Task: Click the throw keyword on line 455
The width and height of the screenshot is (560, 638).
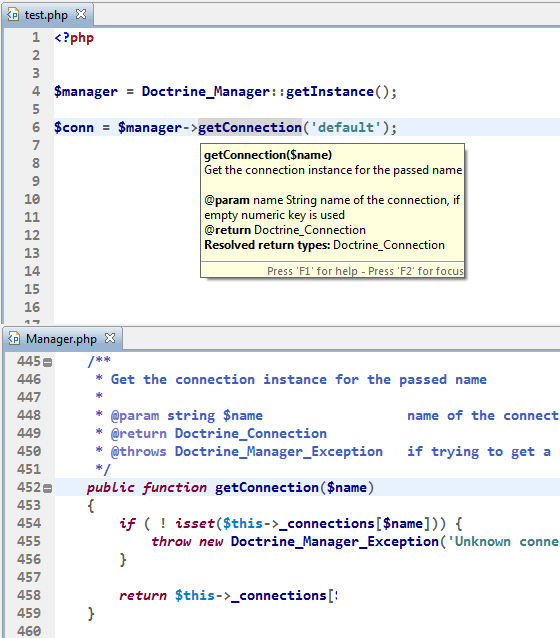Action: (x=171, y=542)
